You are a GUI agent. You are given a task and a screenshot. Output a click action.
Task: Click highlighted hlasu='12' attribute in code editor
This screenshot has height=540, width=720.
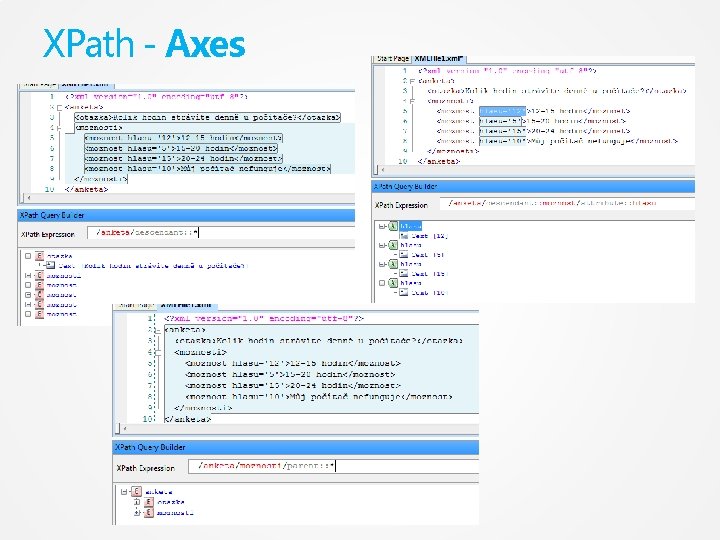tap(502, 111)
